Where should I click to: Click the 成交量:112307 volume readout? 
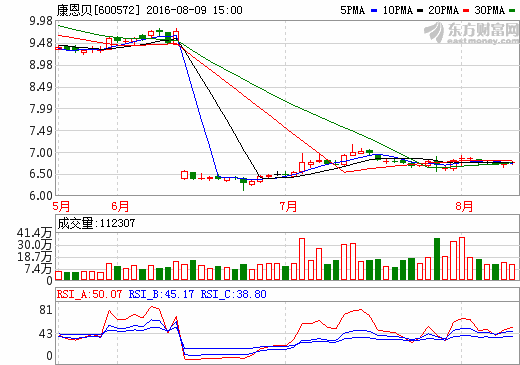click(x=96, y=223)
